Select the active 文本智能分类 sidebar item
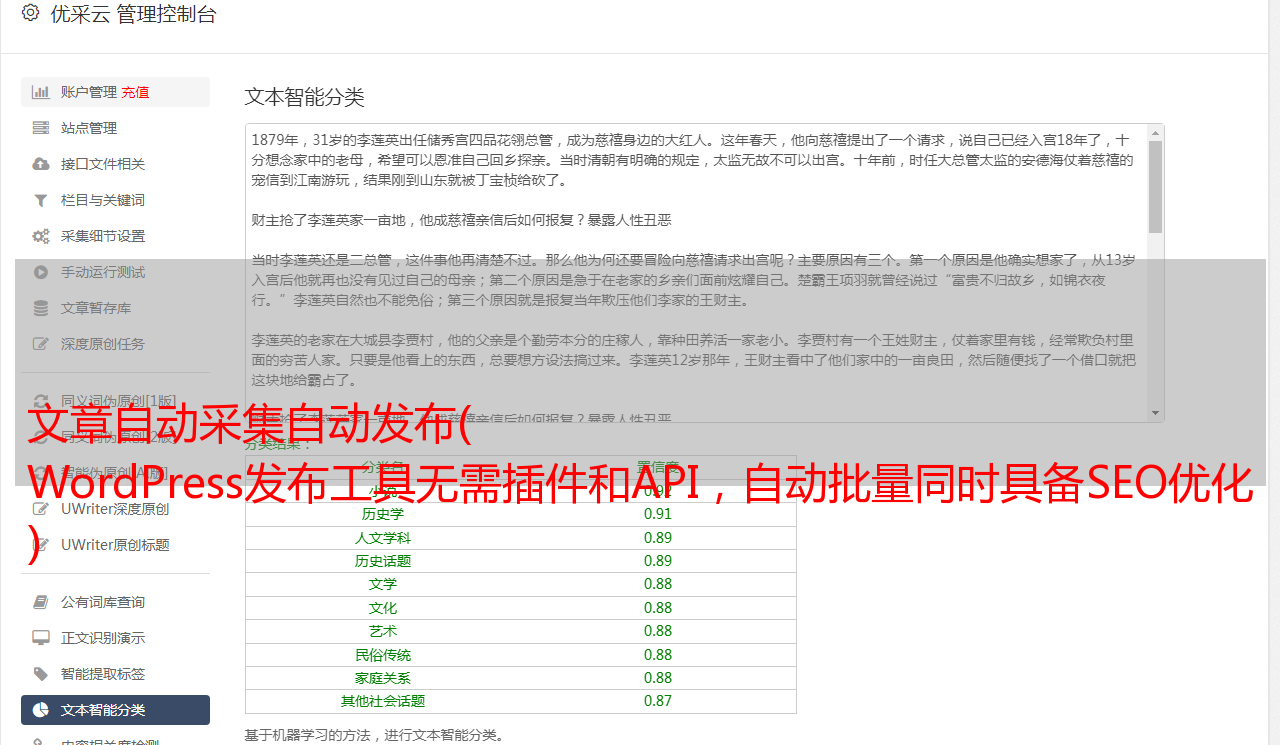 (115, 710)
